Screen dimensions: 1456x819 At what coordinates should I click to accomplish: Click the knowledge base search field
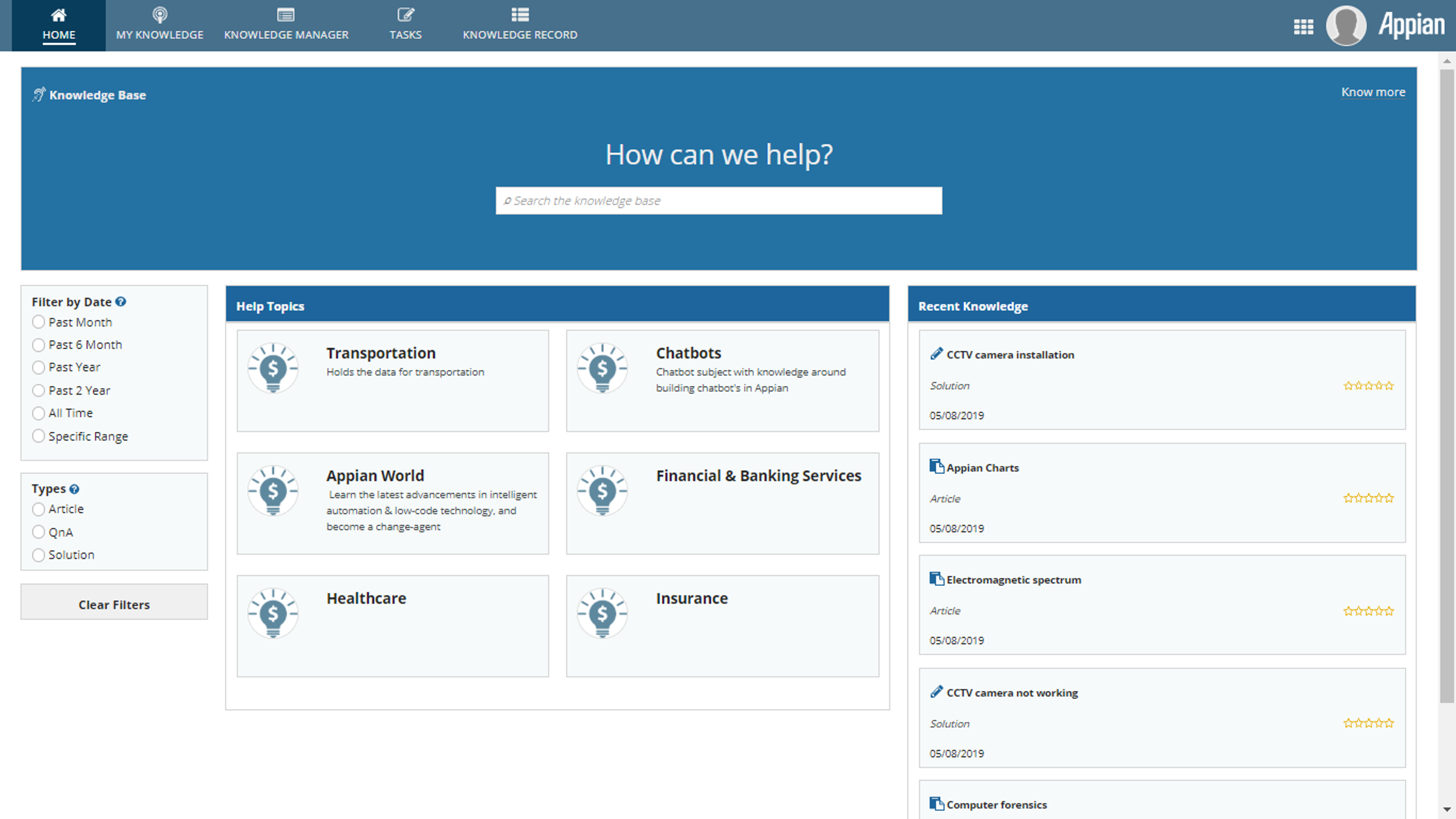click(x=719, y=201)
